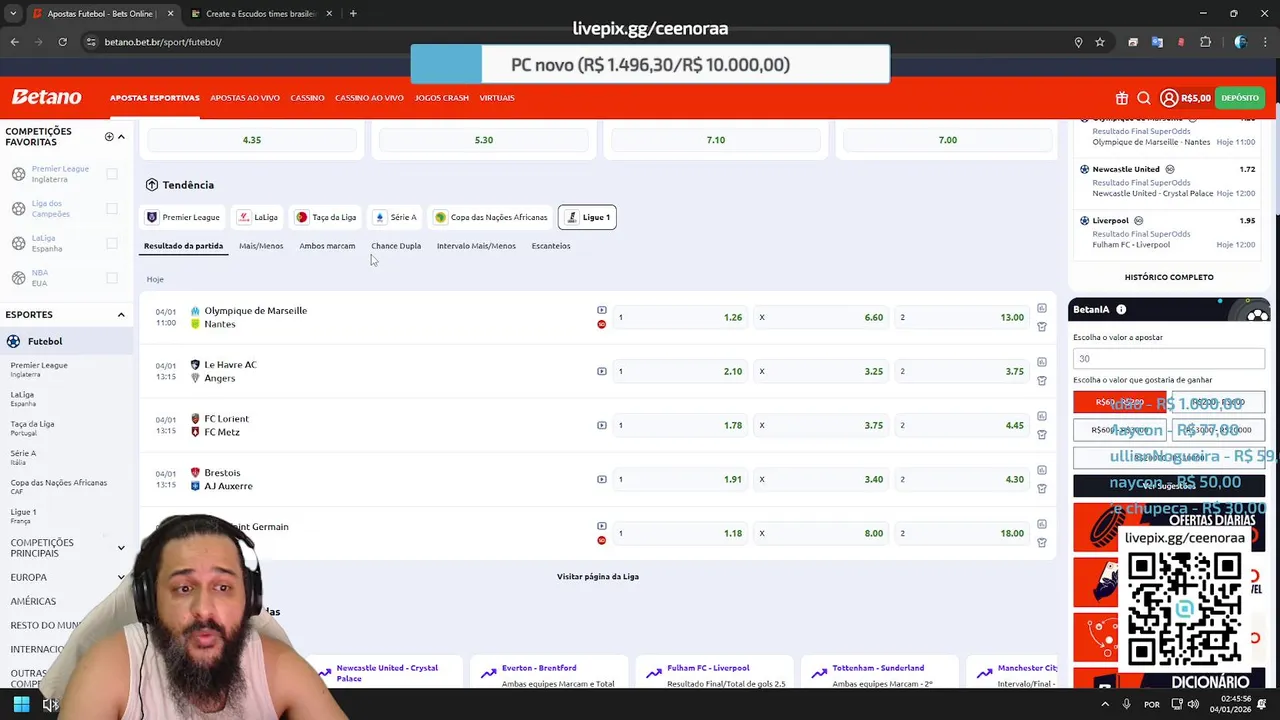Bet on Marseille win at 1.26
The width and height of the screenshot is (1280, 720).
click(681, 317)
